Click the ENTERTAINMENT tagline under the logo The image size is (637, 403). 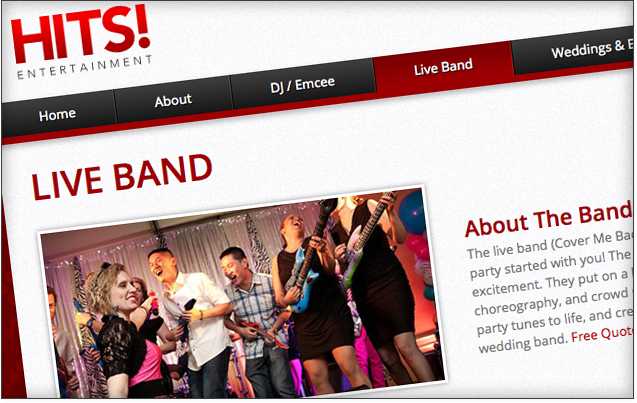(x=84, y=67)
